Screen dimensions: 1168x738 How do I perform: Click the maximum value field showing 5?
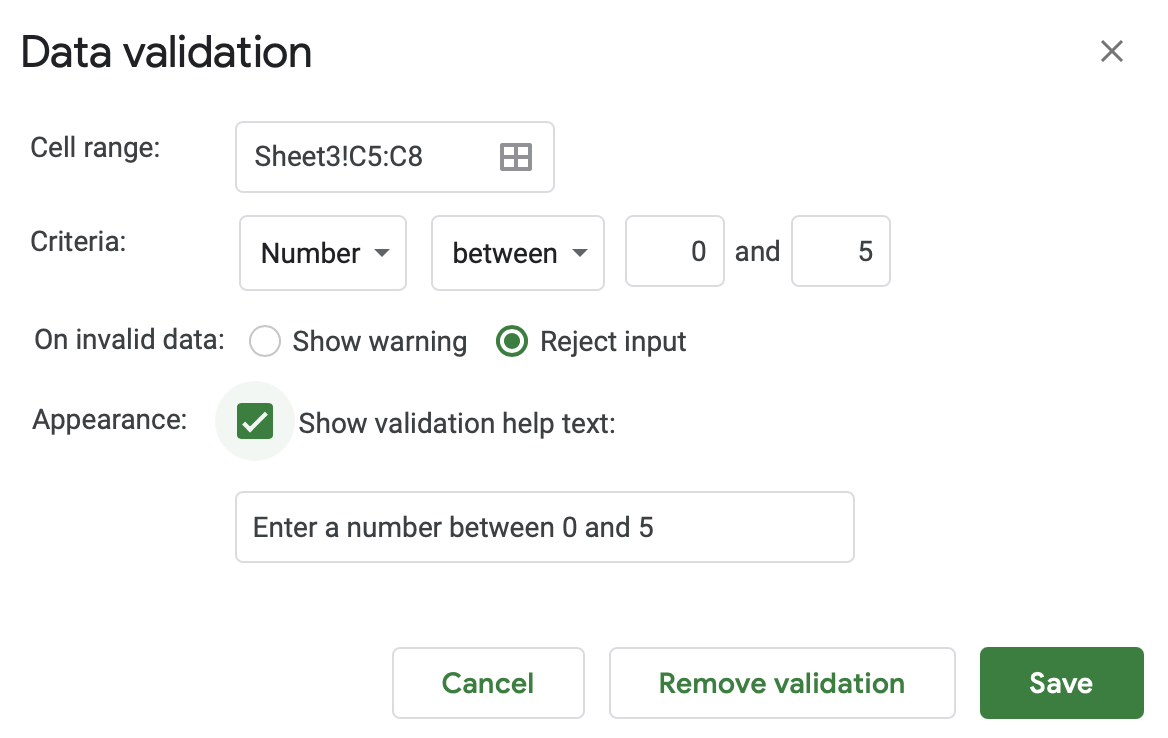(841, 252)
